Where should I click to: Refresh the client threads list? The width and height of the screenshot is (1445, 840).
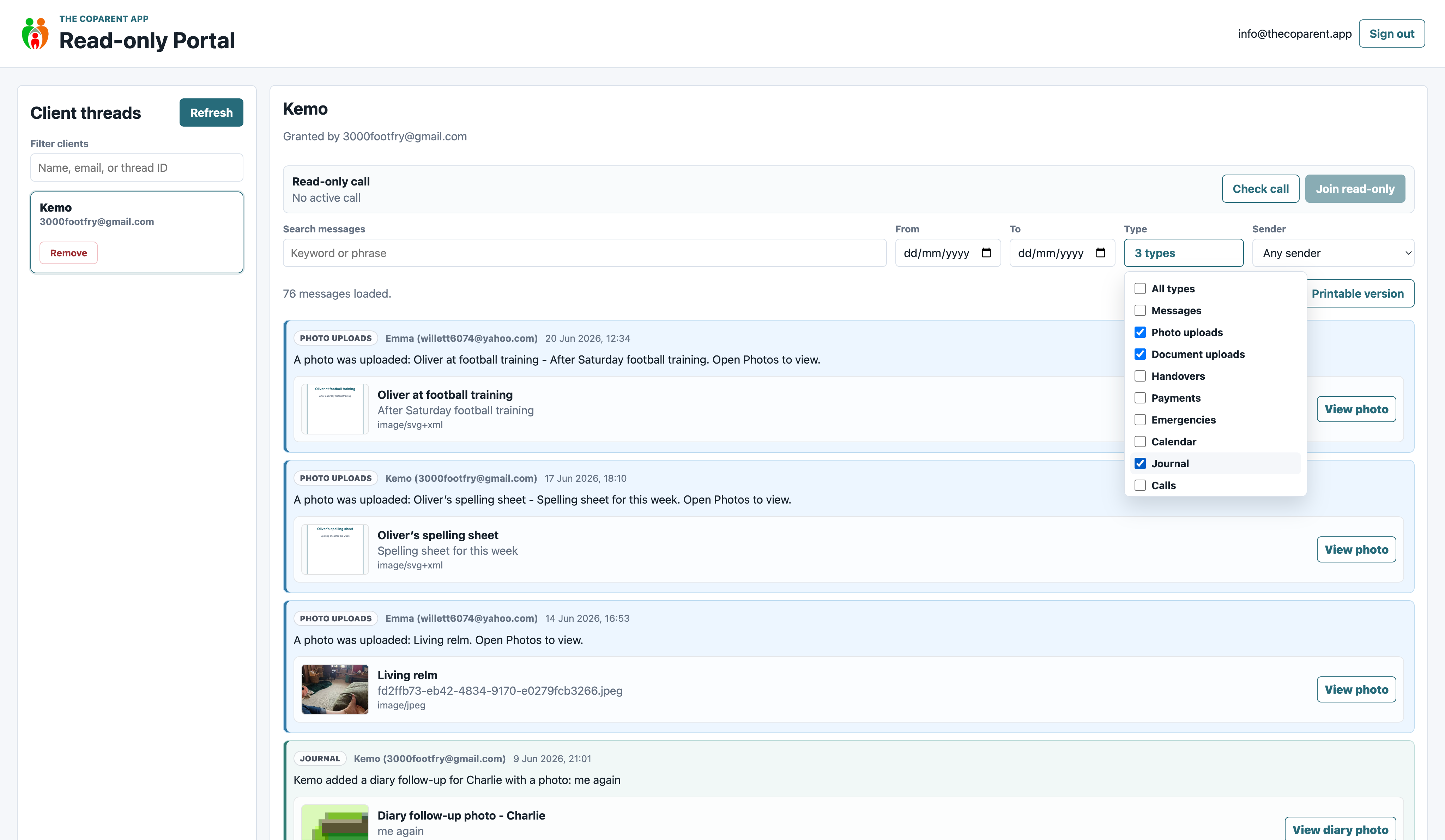tap(211, 112)
